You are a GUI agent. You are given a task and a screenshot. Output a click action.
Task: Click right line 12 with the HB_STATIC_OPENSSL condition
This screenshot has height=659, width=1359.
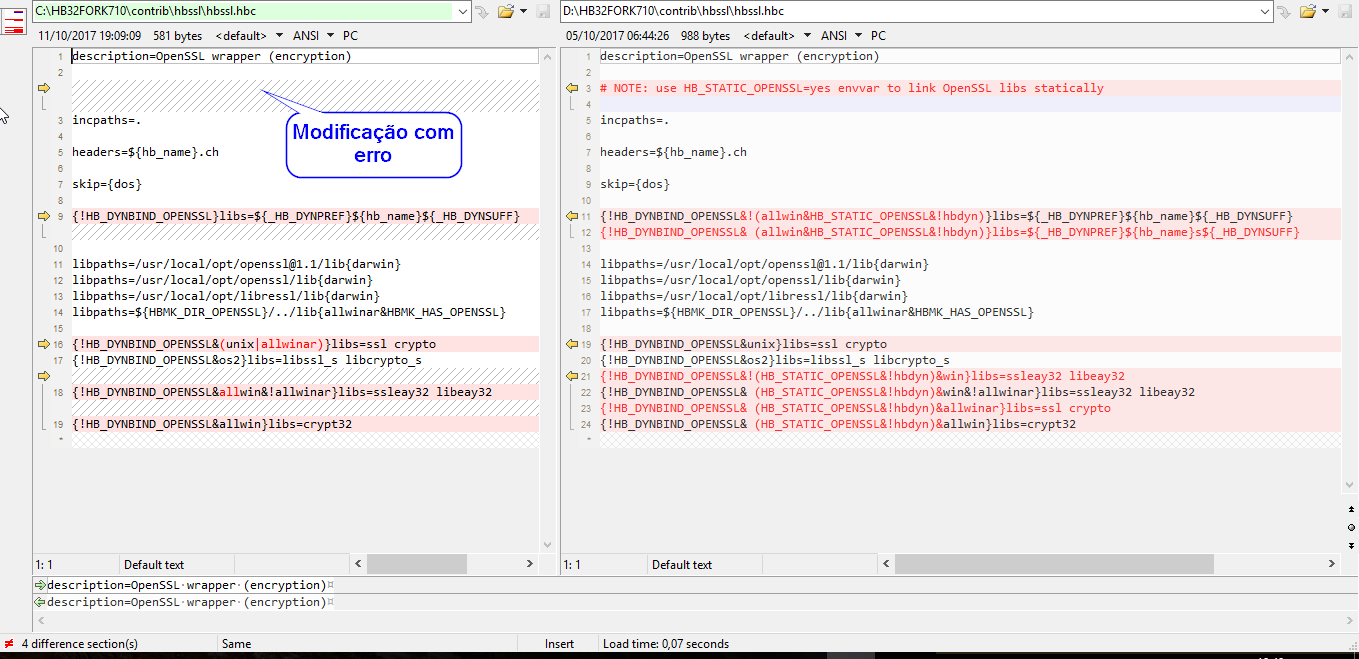(x=948, y=232)
